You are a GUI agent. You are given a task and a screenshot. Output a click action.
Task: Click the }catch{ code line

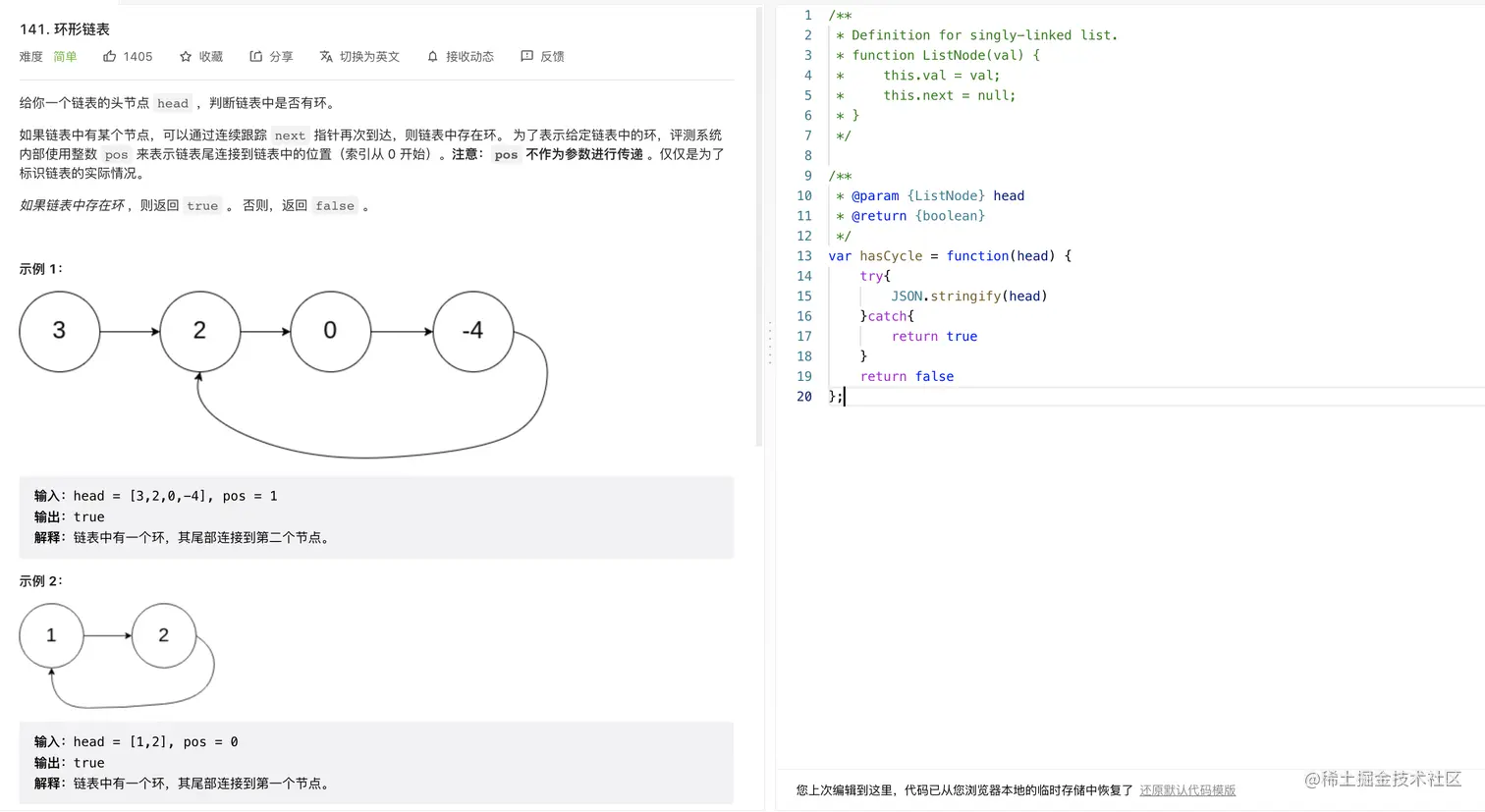click(887, 316)
